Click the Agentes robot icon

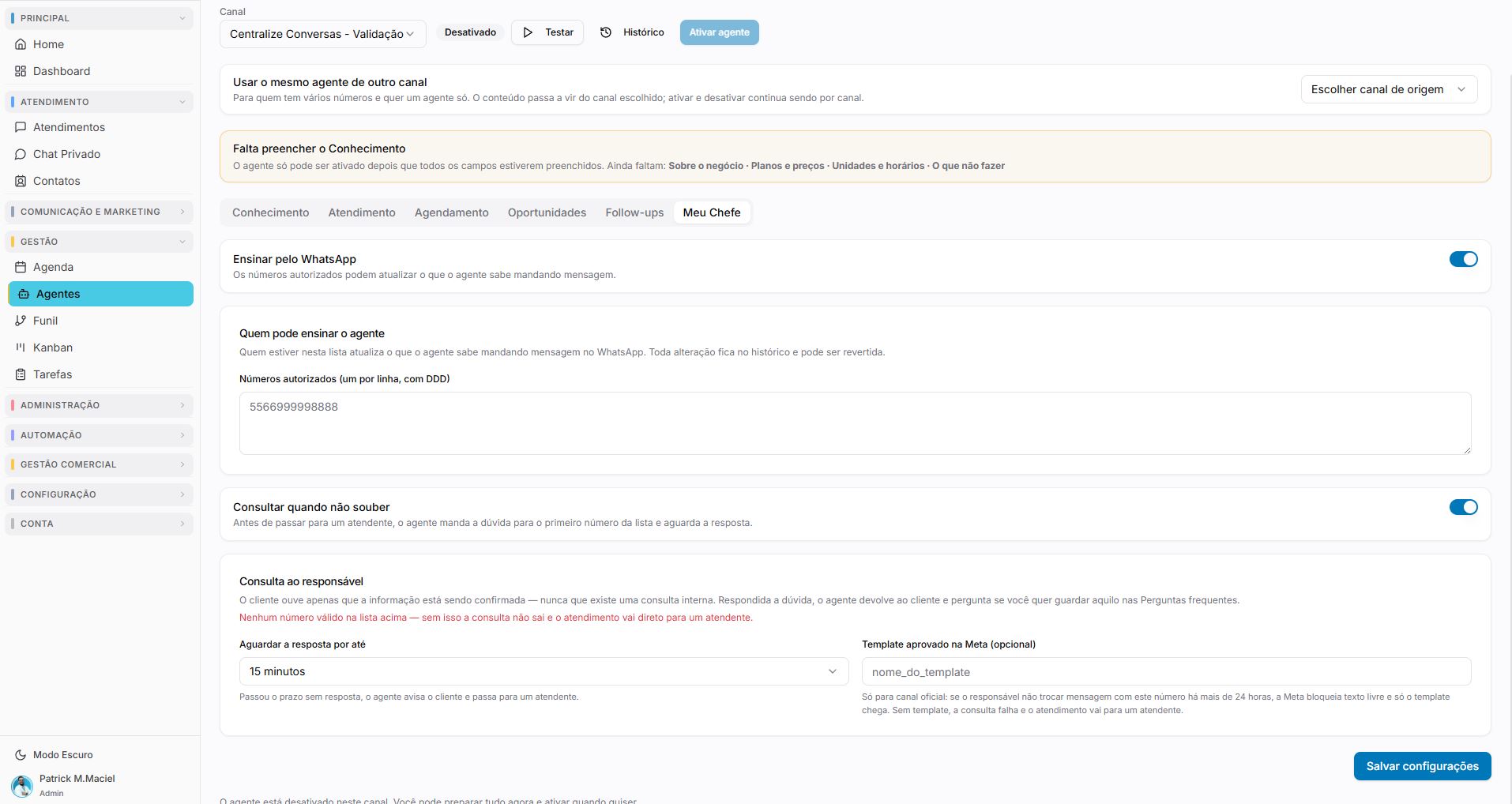pyautogui.click(x=24, y=294)
